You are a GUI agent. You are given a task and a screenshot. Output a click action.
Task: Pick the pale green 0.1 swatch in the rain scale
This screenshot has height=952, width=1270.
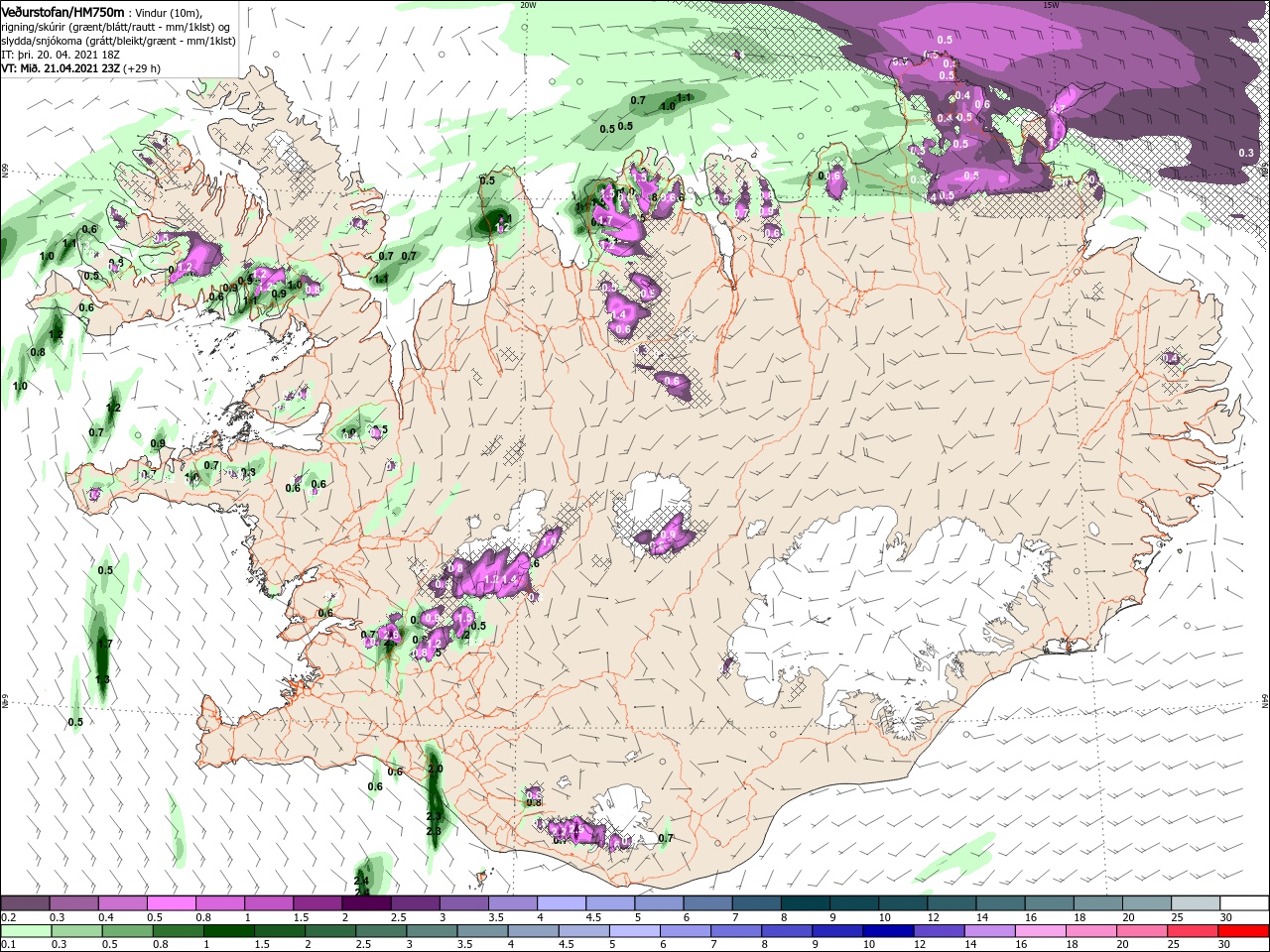(26, 930)
